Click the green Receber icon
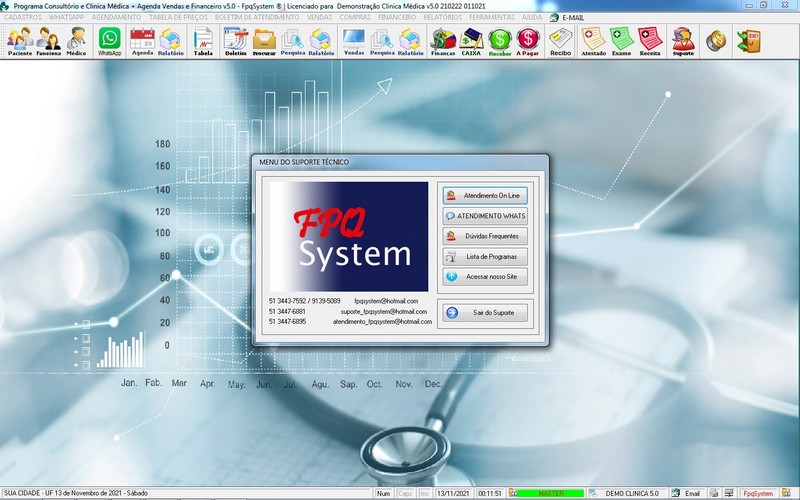 coord(499,41)
